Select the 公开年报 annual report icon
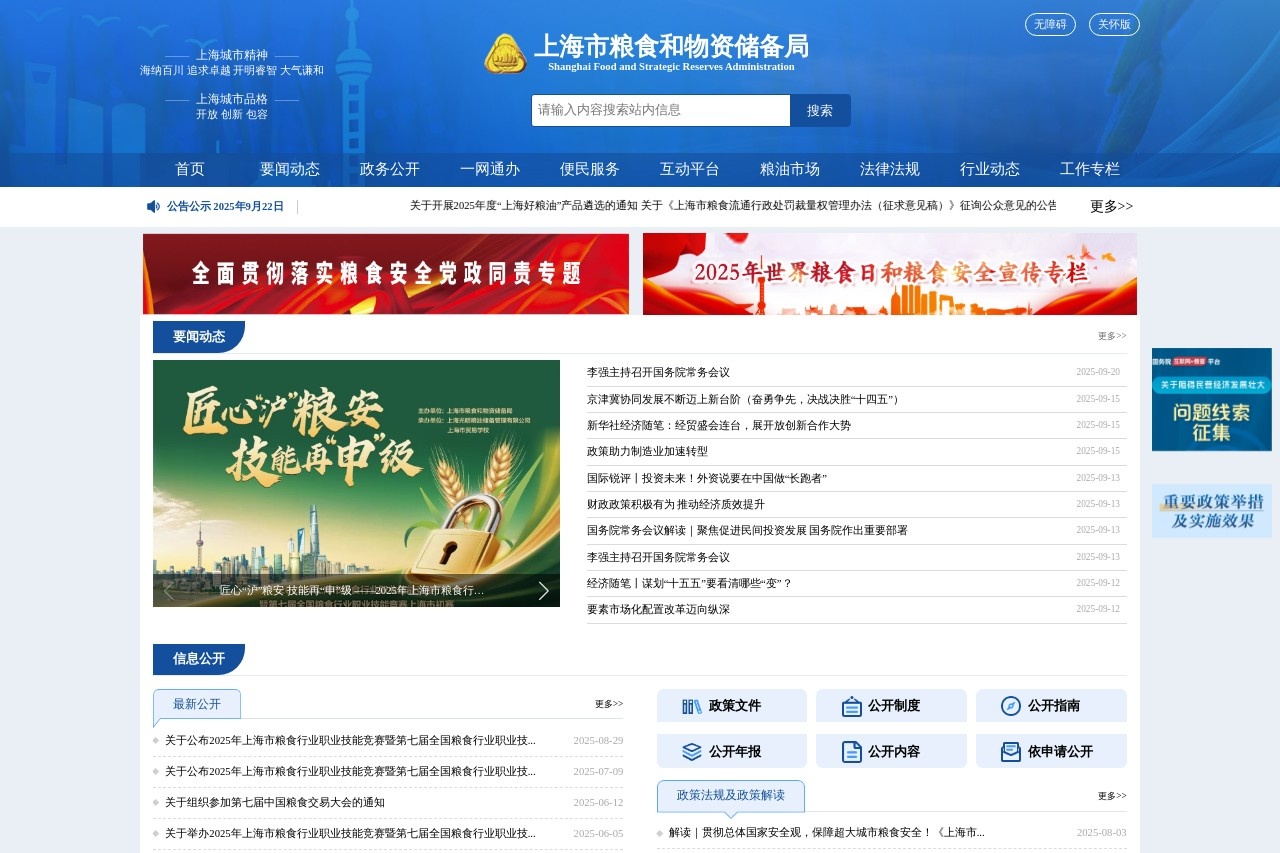Image resolution: width=1280 pixels, height=853 pixels. (x=692, y=750)
